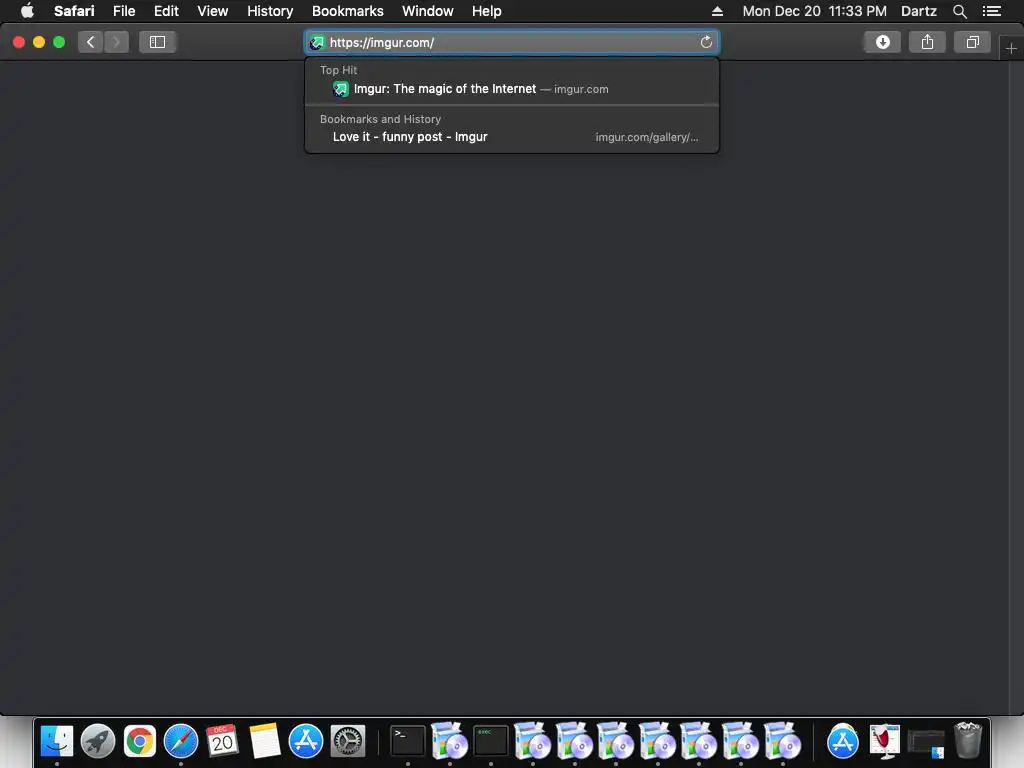Click the Imgur favicon in address bar
This screenshot has width=1024, height=768.
317,42
